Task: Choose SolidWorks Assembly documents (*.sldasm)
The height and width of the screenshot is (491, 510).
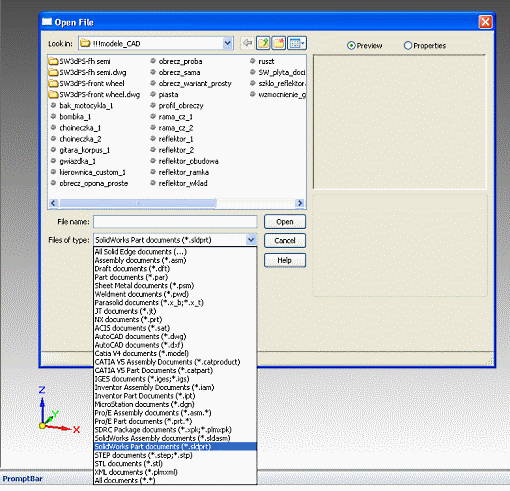Action: click(175, 438)
